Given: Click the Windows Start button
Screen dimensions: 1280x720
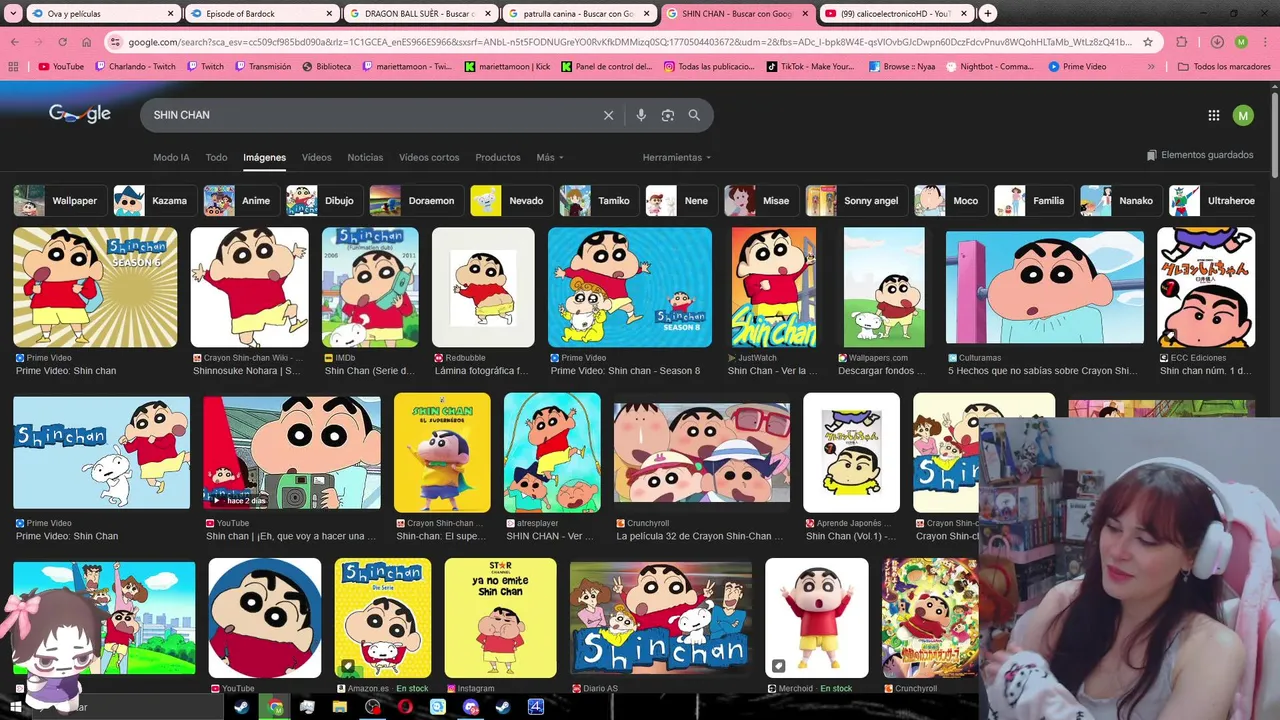Looking at the screenshot, I should coord(14,707).
